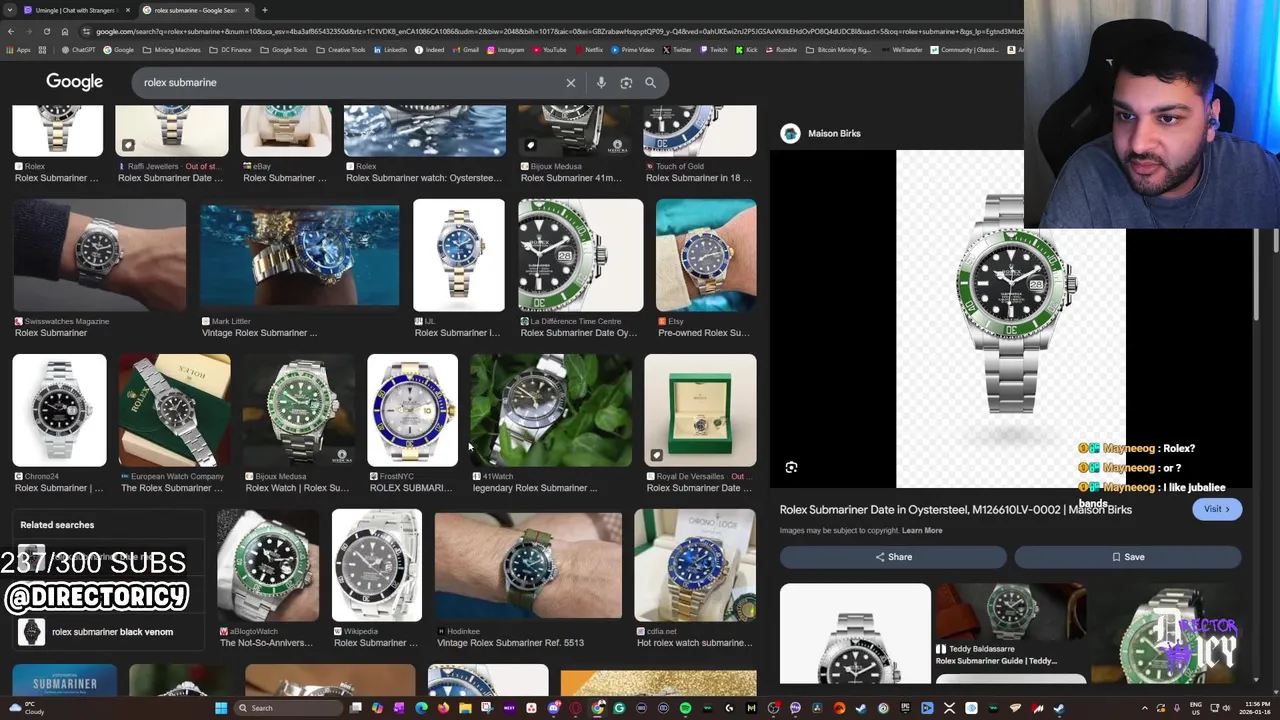Open Maison Birks source favicon
This screenshot has height=720, width=1280.
[x=790, y=133]
